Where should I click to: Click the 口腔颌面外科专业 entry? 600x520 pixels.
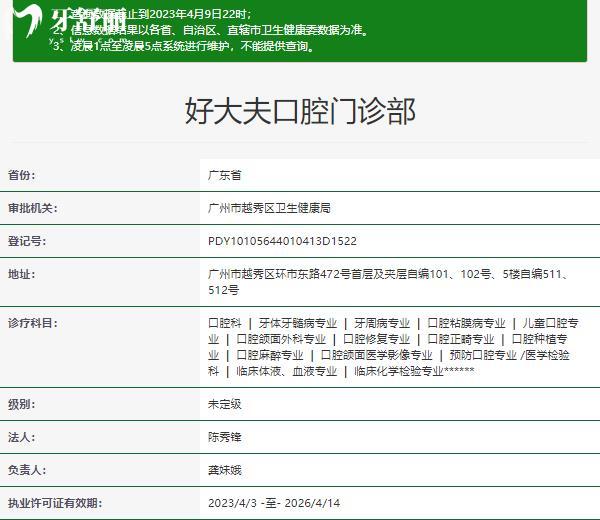tap(281, 339)
